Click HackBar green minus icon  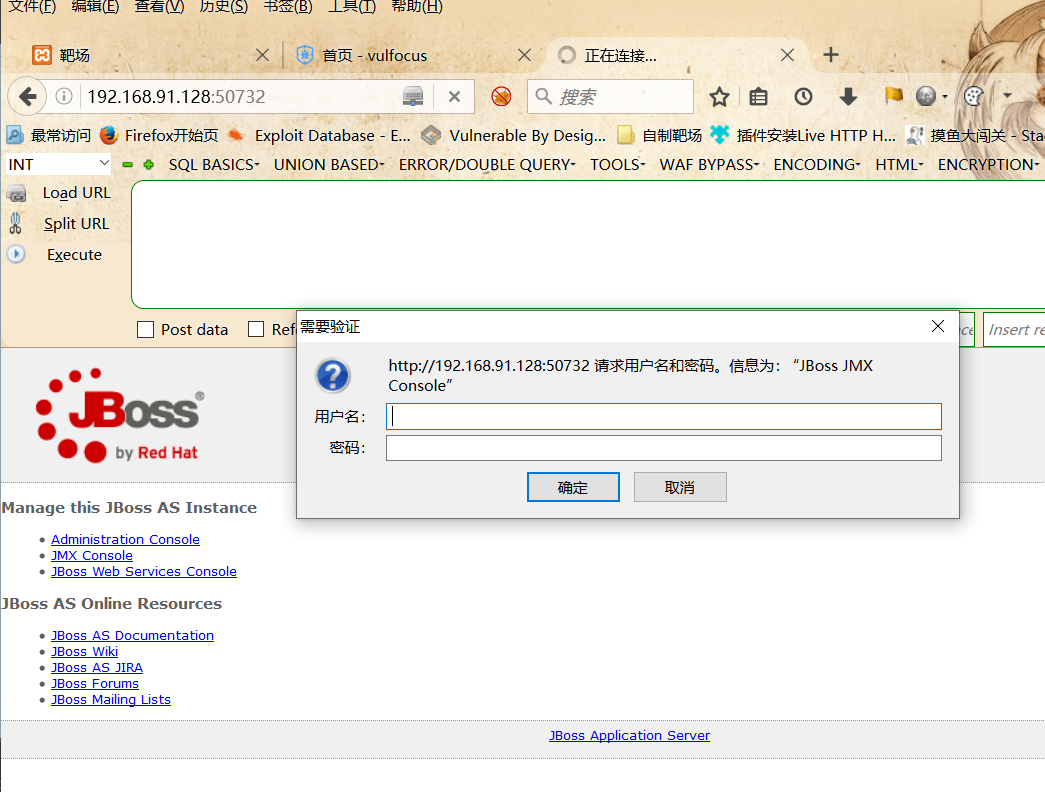(127, 165)
